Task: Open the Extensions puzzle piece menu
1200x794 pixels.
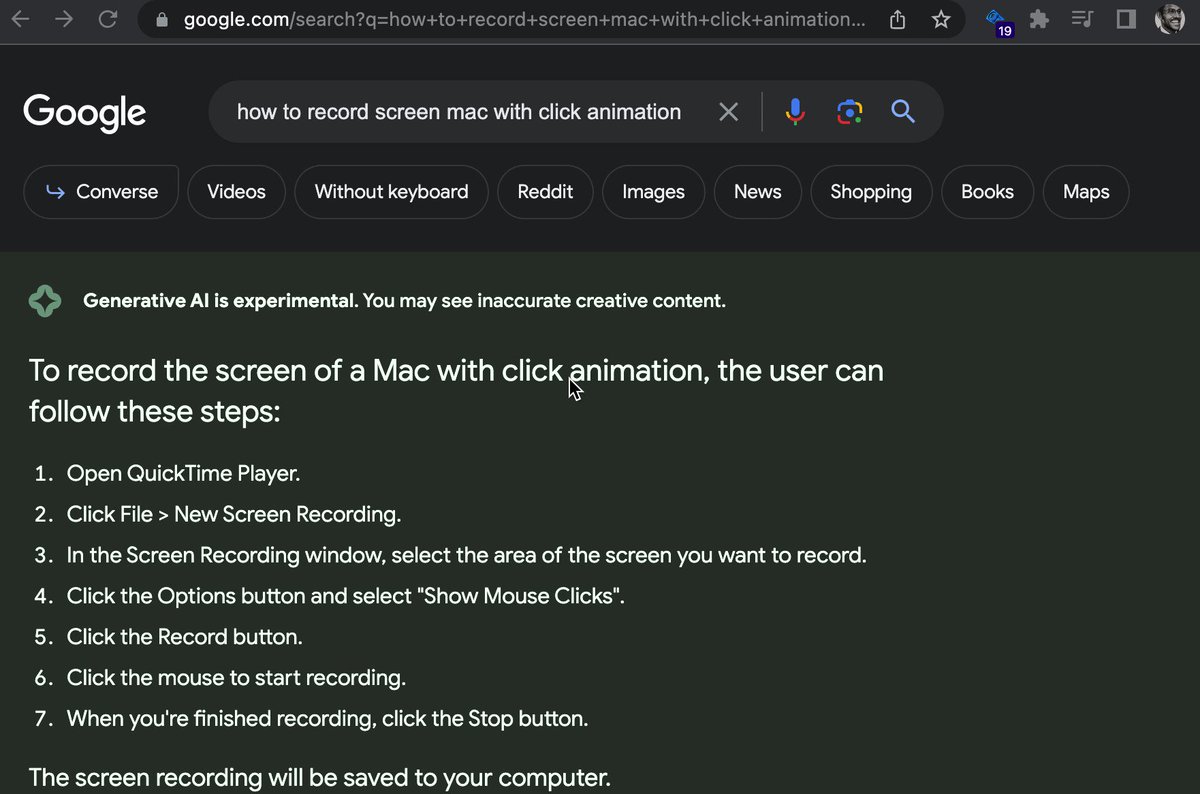Action: point(1040,19)
